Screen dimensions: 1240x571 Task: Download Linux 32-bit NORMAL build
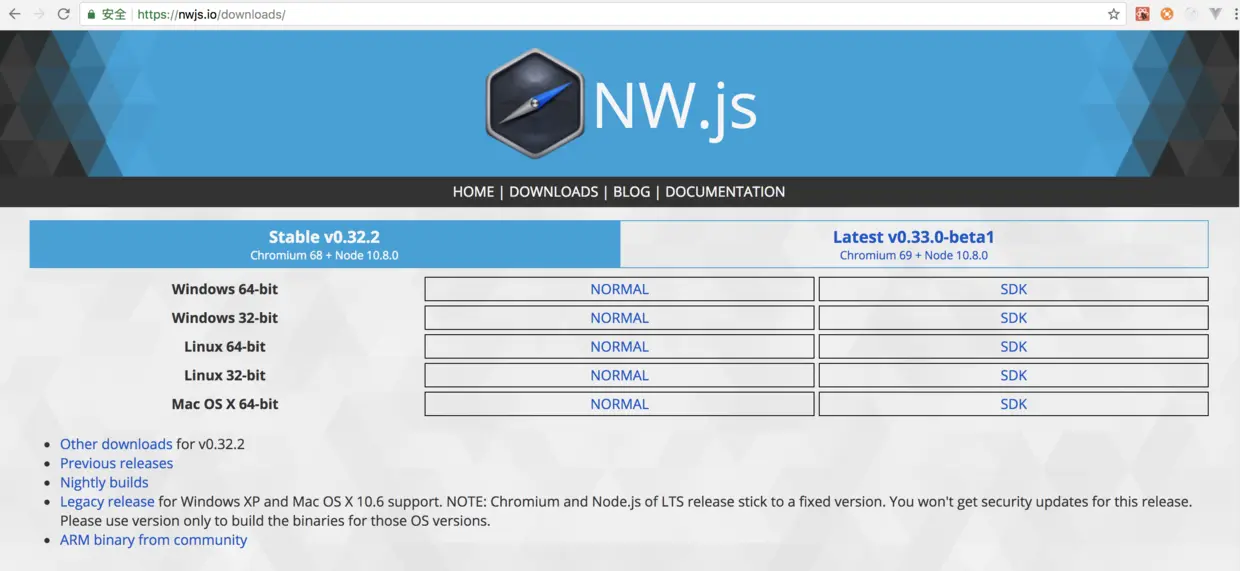coord(619,376)
